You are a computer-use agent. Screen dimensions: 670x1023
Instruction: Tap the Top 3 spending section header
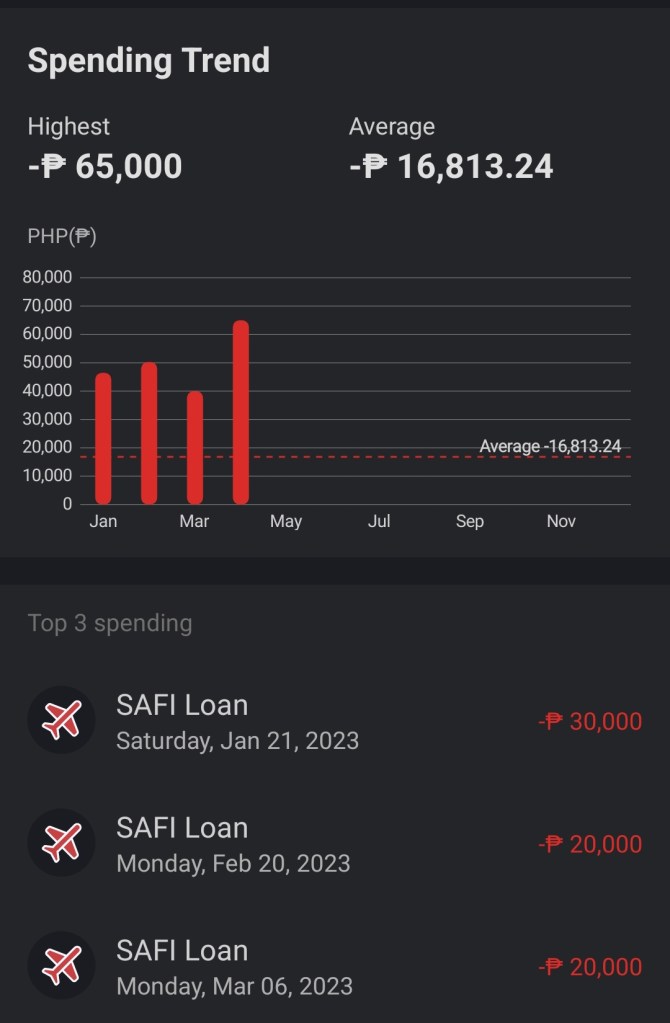[110, 623]
